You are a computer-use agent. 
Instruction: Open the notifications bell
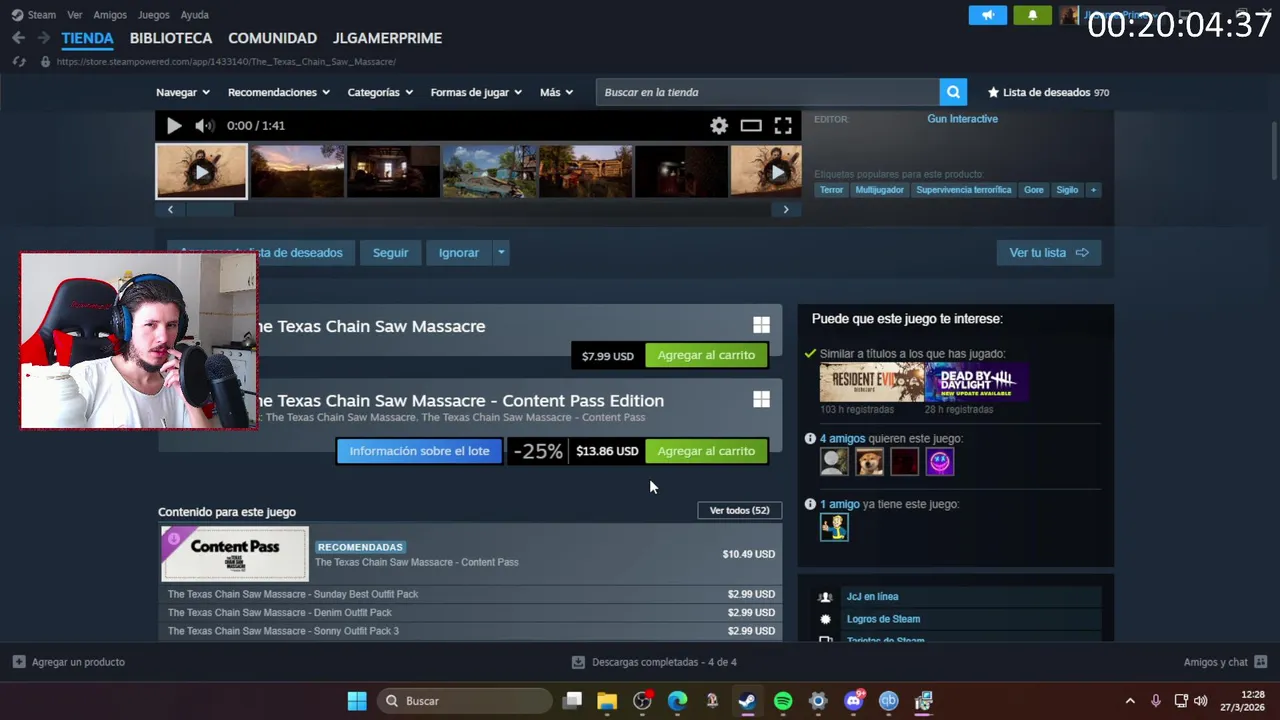pyautogui.click(x=1033, y=15)
